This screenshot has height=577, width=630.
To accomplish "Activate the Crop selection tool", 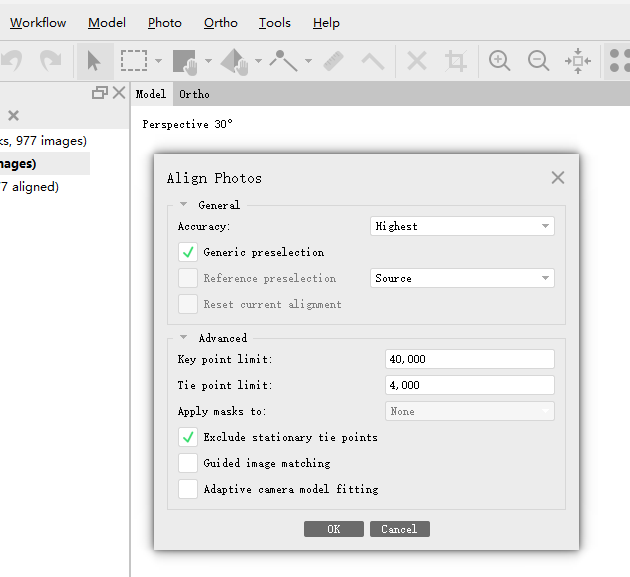I will tap(456, 61).
